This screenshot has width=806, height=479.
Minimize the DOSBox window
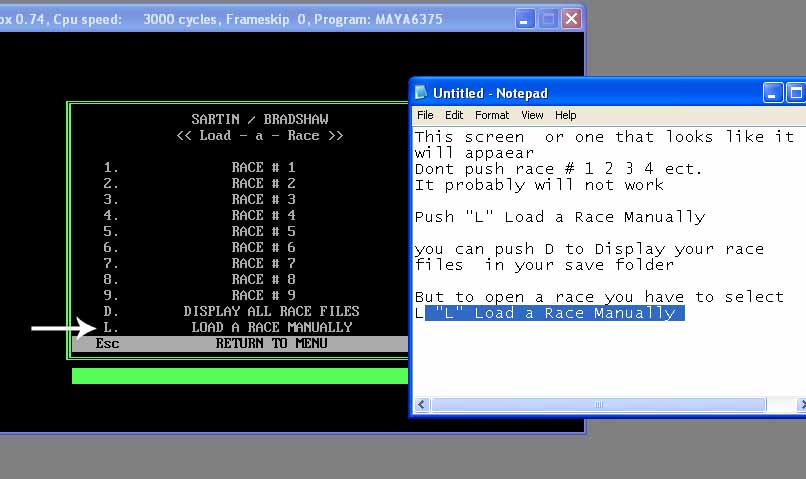(x=525, y=19)
